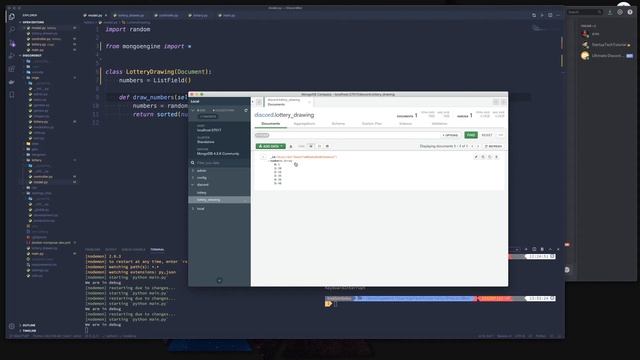Screen dimensions: 640x360
Task: Open the second editor tab in VS Code
Action: point(131,16)
